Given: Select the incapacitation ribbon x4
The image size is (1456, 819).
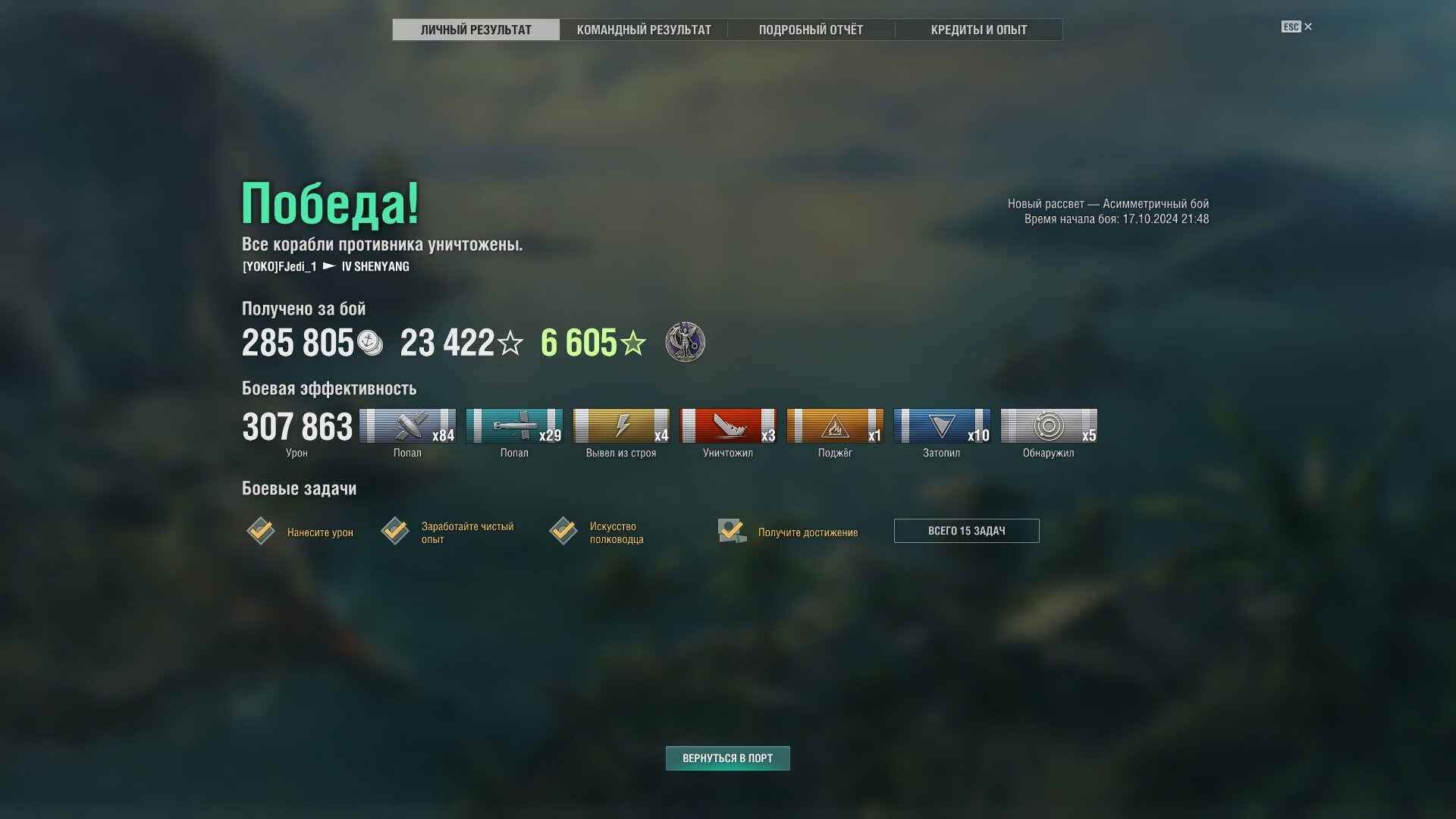Looking at the screenshot, I should click(x=621, y=425).
